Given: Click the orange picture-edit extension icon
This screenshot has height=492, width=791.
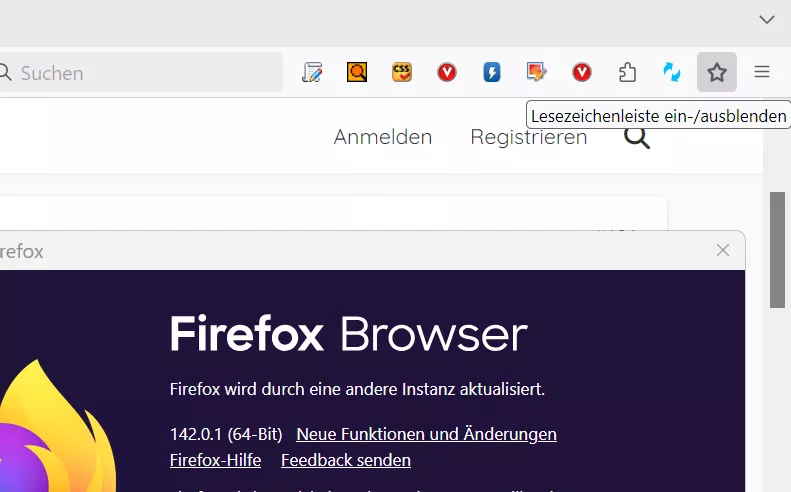Looking at the screenshot, I should click(536, 72).
